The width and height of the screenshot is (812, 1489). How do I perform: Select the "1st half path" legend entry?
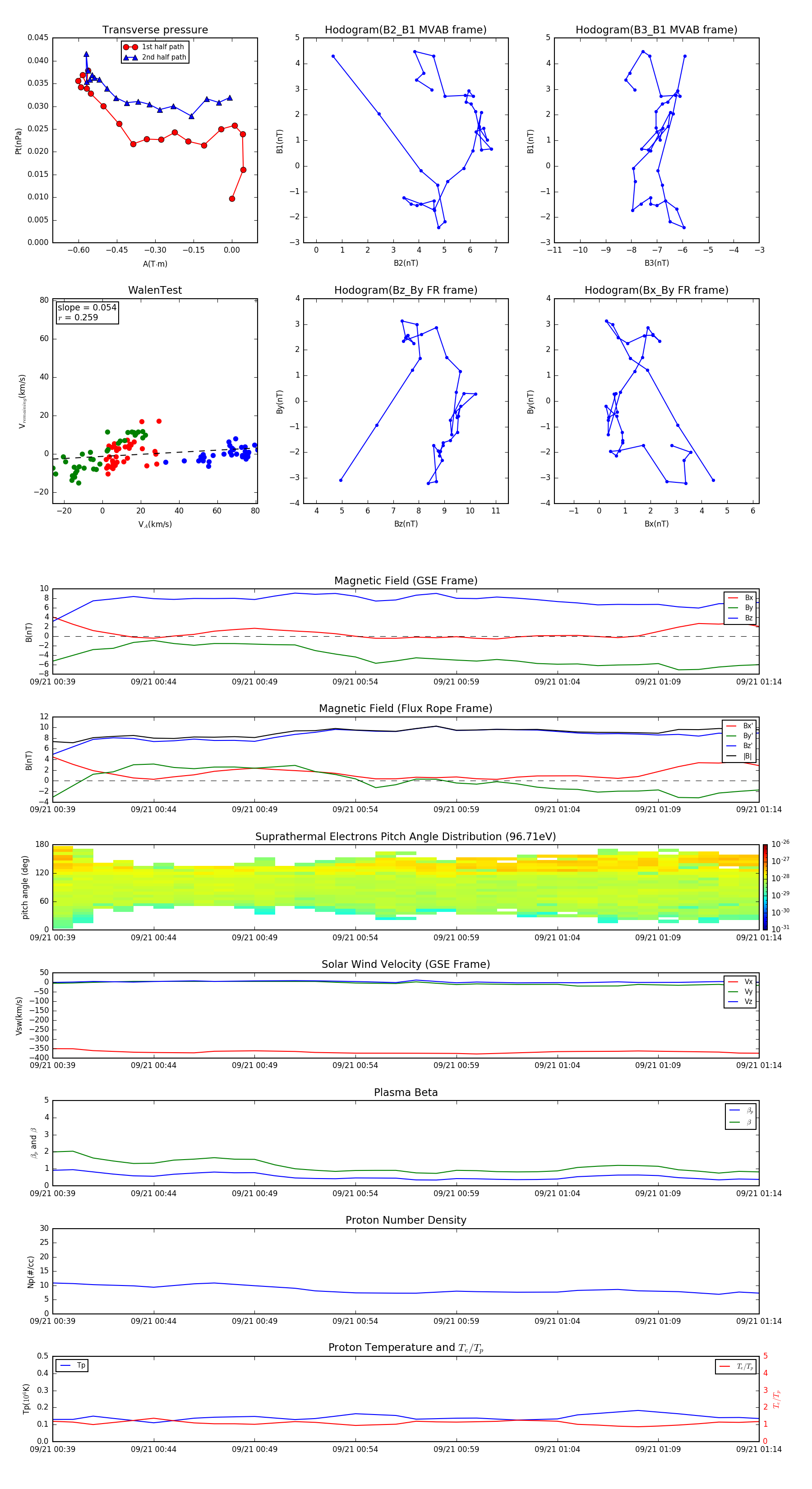click(155, 47)
